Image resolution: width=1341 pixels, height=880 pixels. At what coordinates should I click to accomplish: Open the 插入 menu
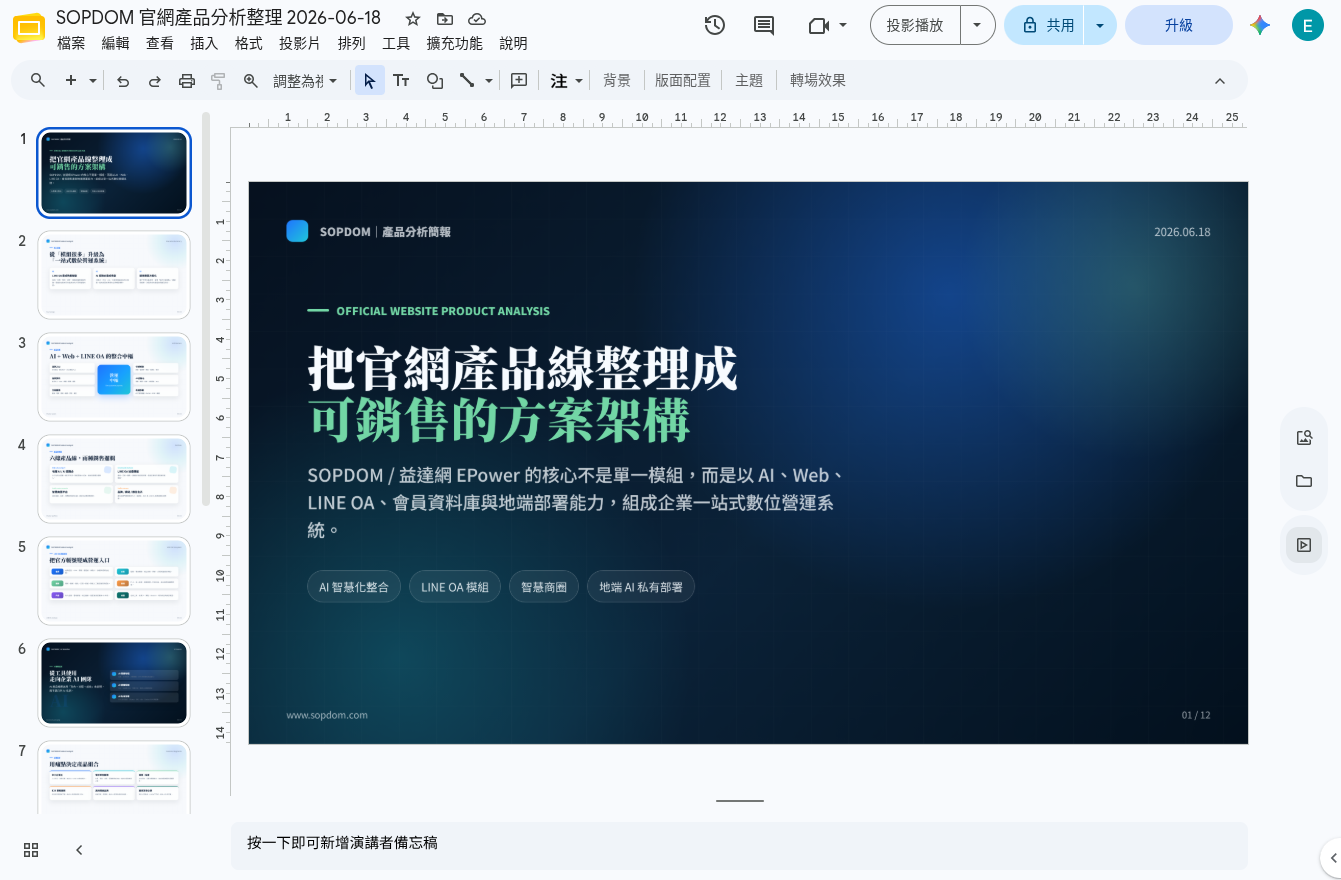[204, 43]
